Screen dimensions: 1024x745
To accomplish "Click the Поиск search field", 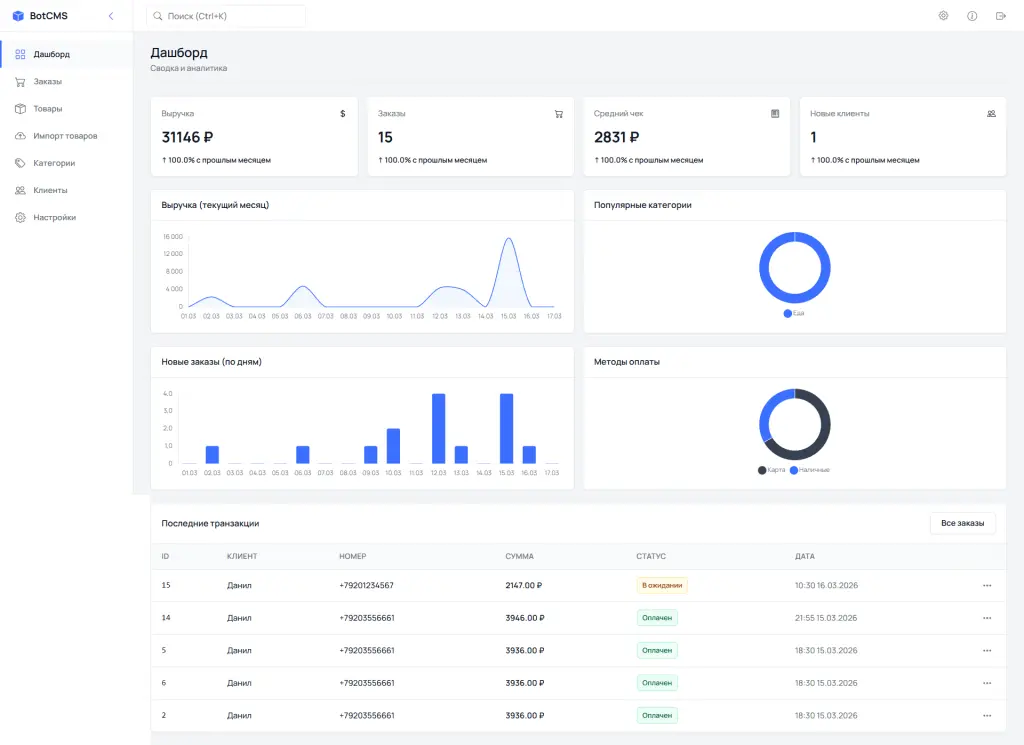I will pyautogui.click(x=226, y=16).
